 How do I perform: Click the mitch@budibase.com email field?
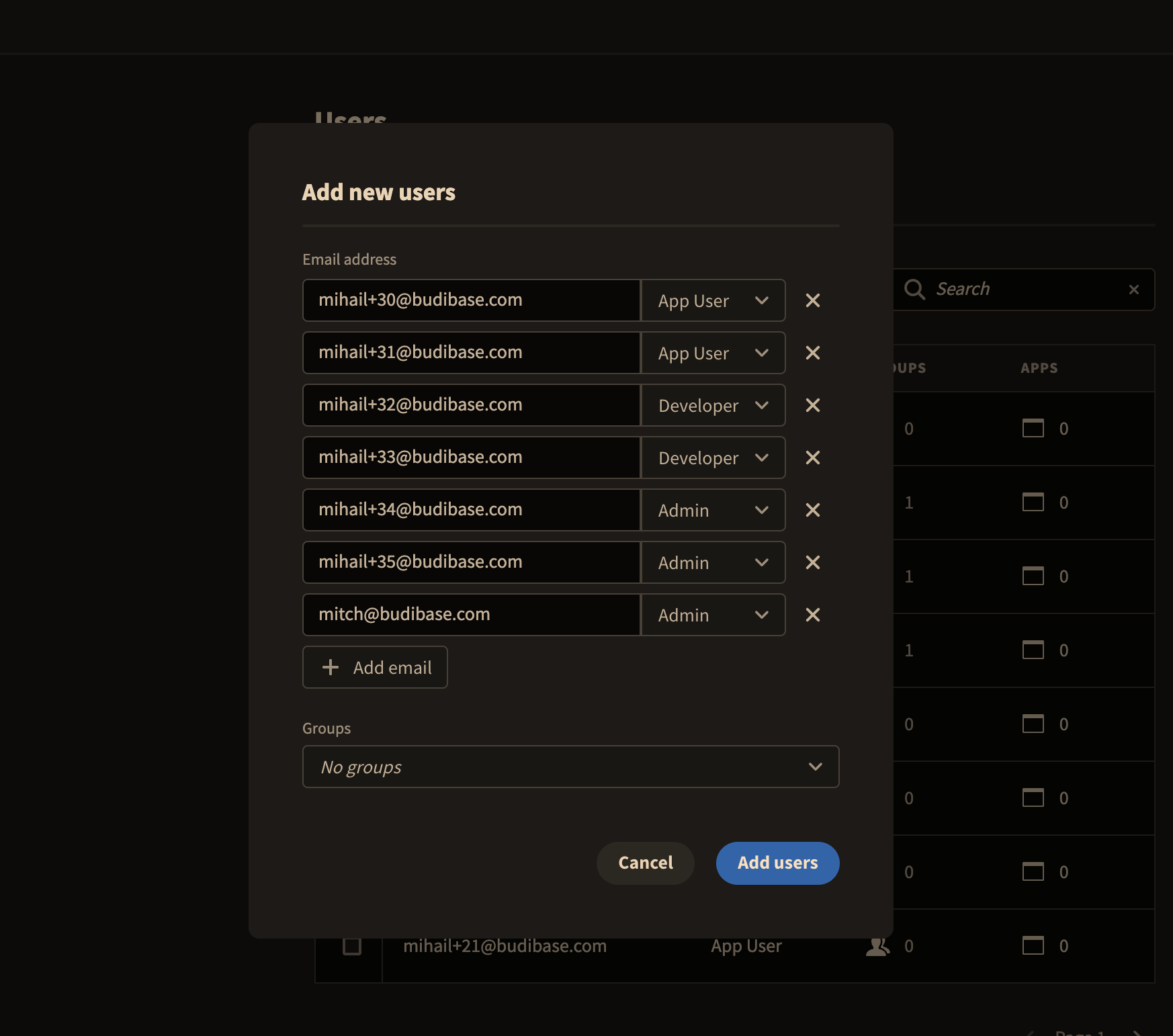click(472, 615)
